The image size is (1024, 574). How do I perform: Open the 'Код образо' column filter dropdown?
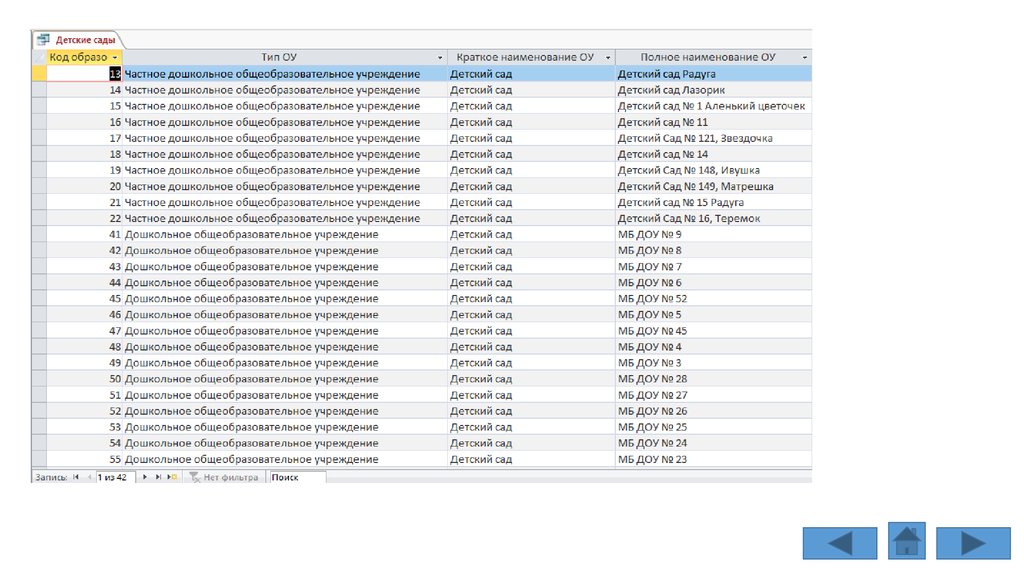[x=116, y=58]
